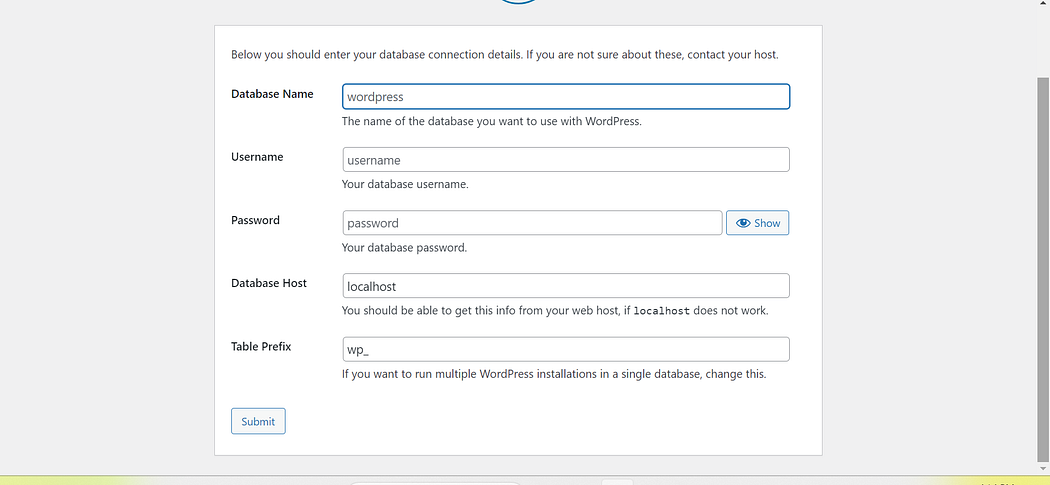Click the Table Prefix label

click(261, 346)
